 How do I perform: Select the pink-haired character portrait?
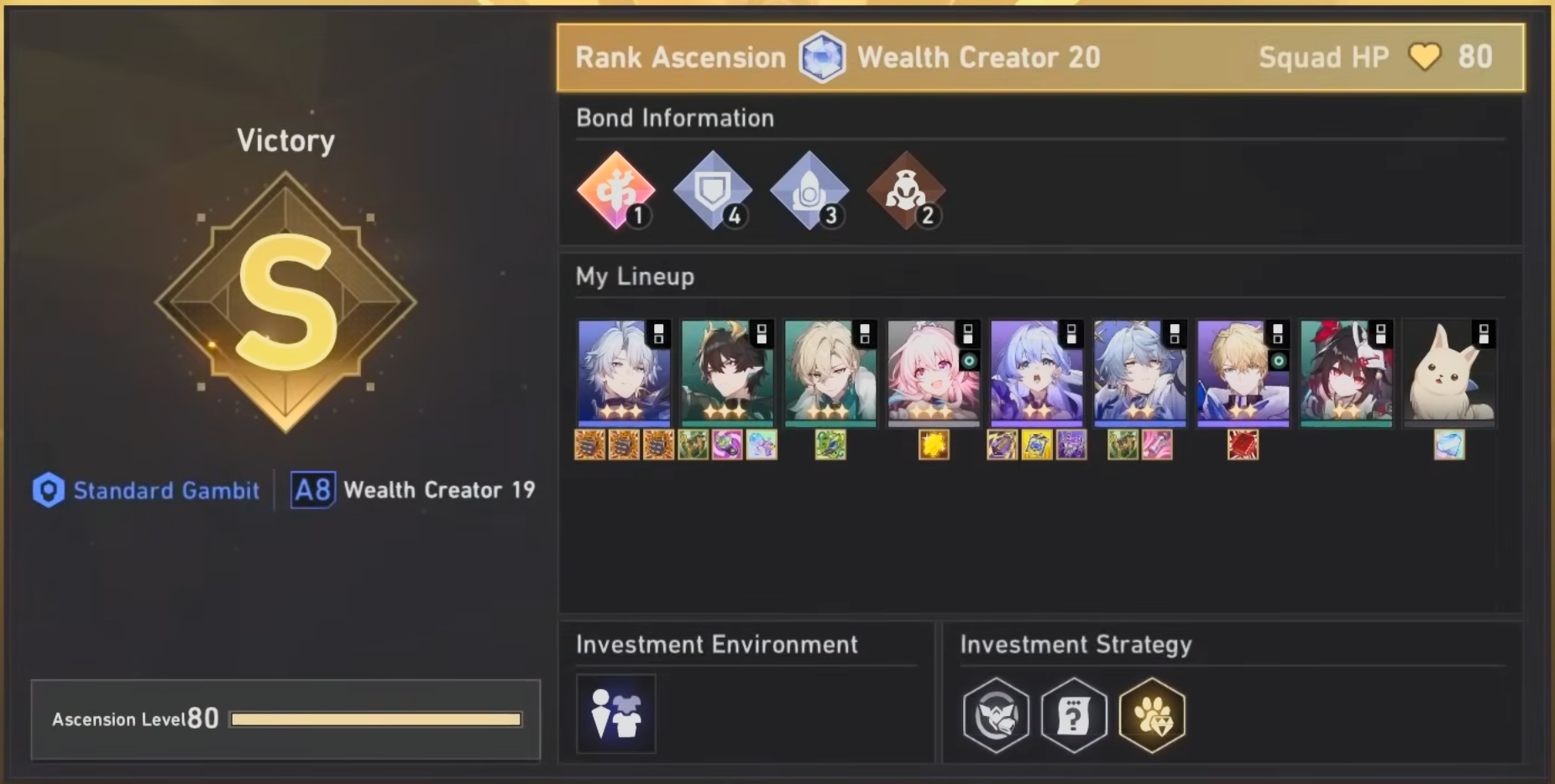click(x=934, y=374)
